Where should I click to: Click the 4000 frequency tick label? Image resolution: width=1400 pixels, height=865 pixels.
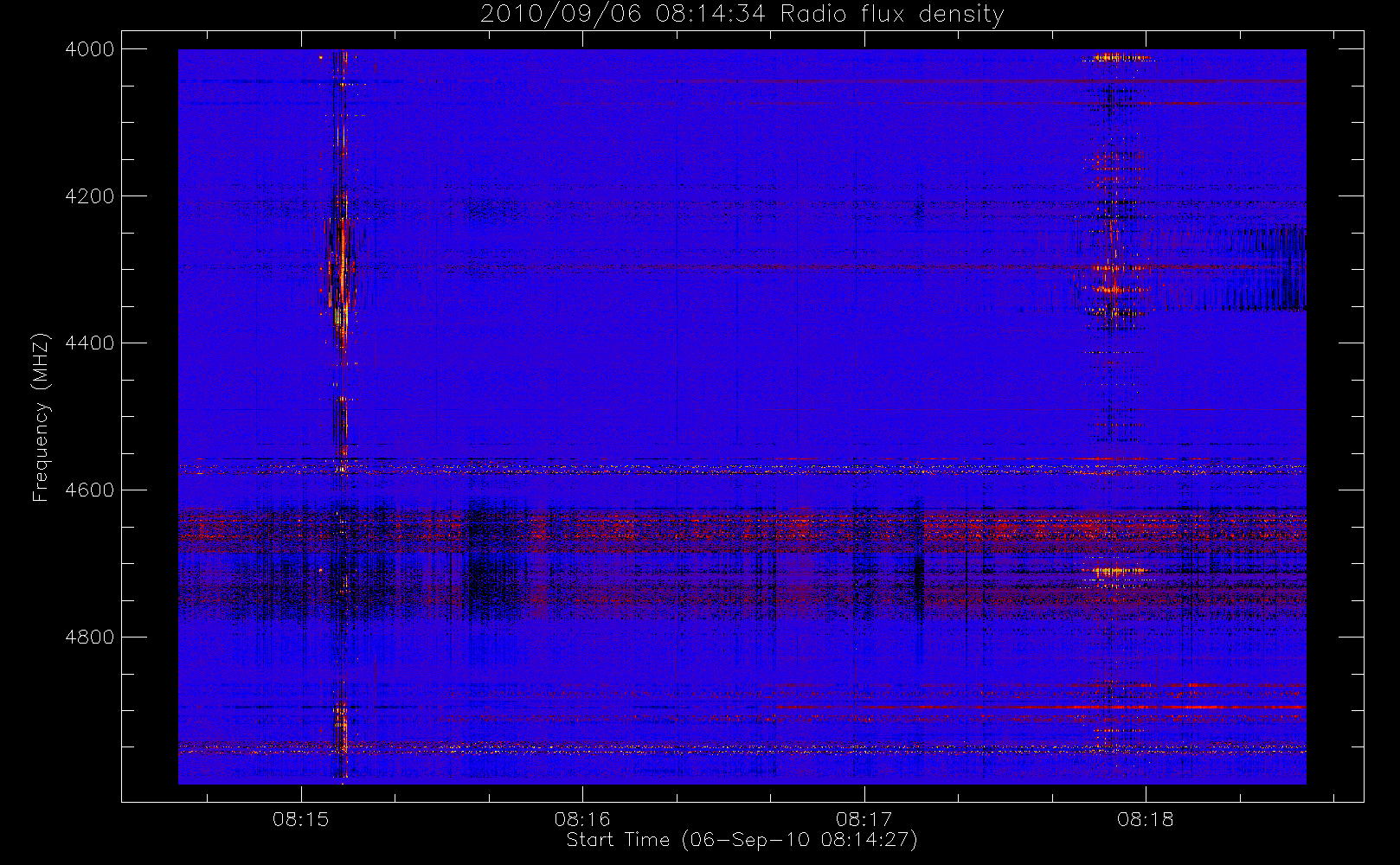(90, 49)
